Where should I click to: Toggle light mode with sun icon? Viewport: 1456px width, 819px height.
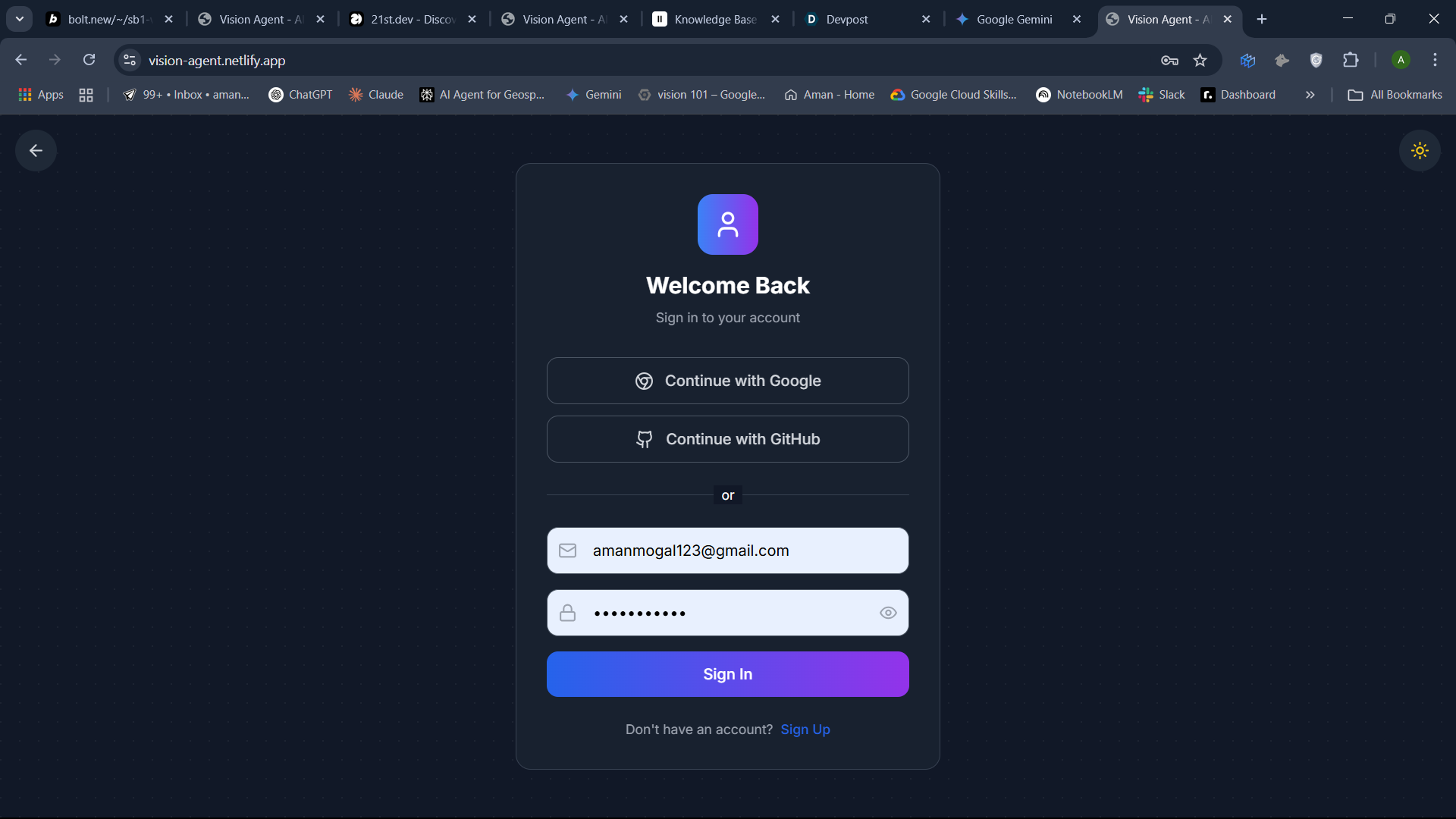click(1420, 150)
